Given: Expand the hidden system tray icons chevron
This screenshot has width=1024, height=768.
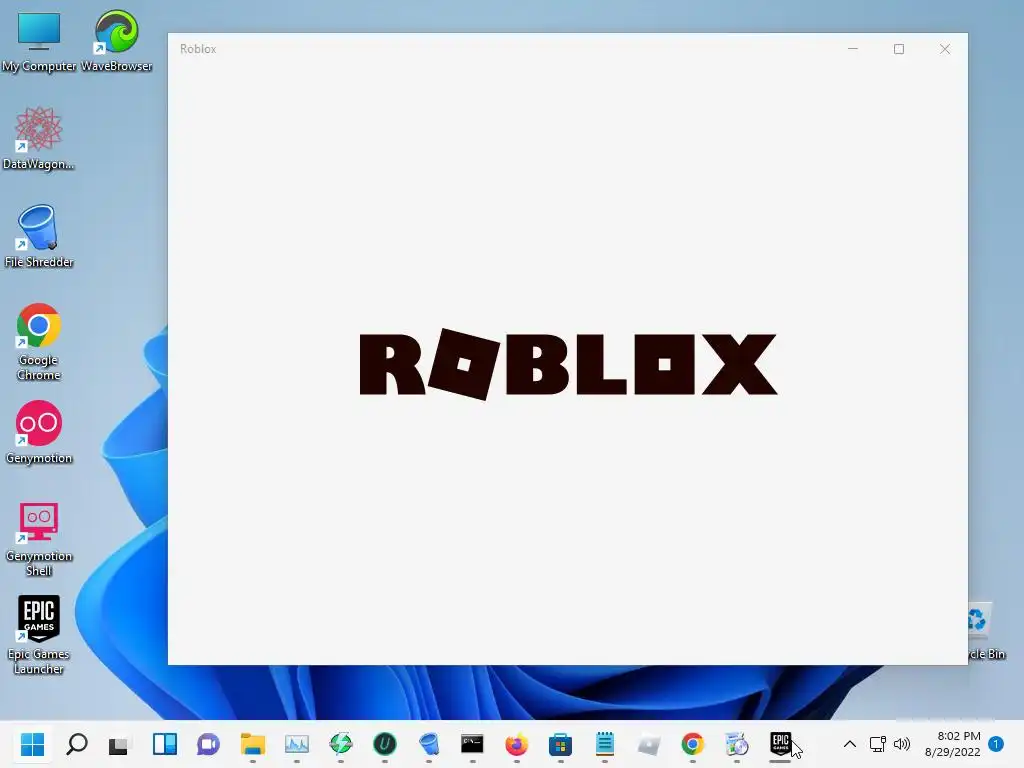Looking at the screenshot, I should pyautogui.click(x=850, y=744).
